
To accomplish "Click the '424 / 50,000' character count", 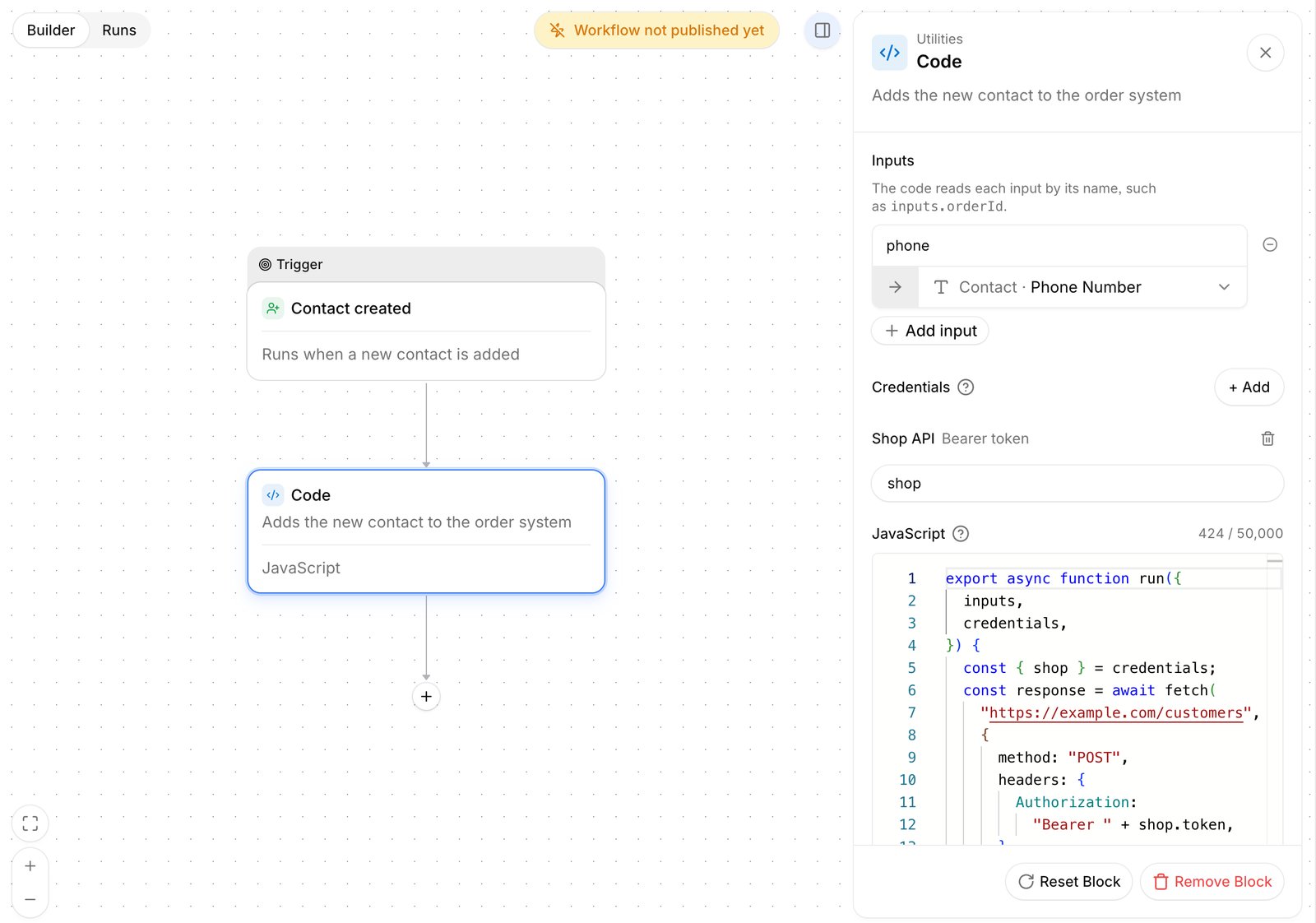I will [1240, 534].
